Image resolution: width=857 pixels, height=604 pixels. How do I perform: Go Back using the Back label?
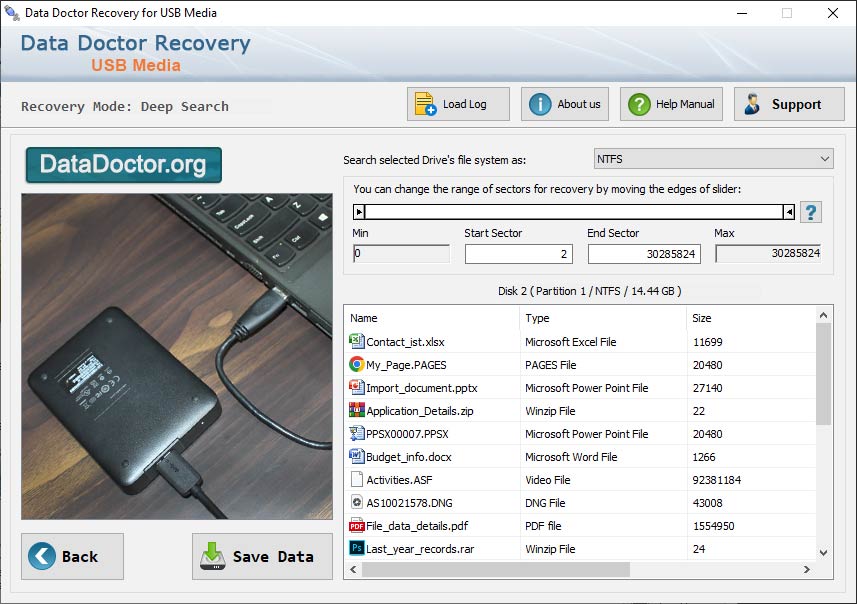pos(80,556)
